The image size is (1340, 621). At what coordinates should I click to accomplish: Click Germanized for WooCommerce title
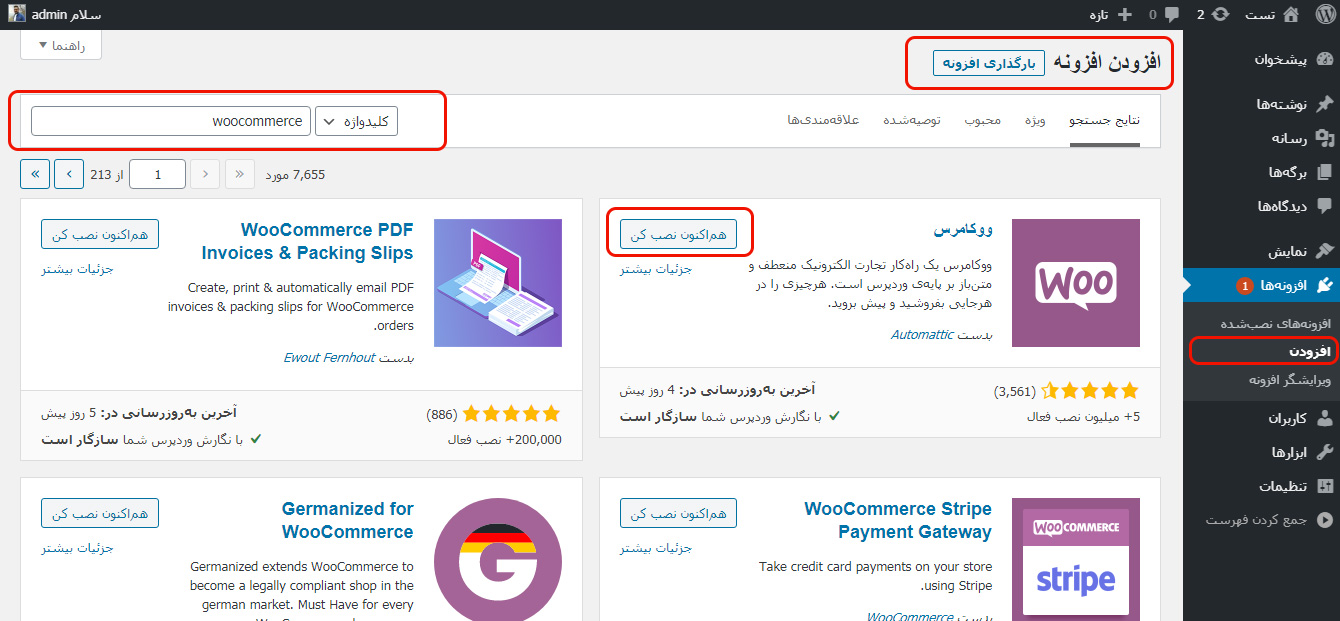point(347,520)
